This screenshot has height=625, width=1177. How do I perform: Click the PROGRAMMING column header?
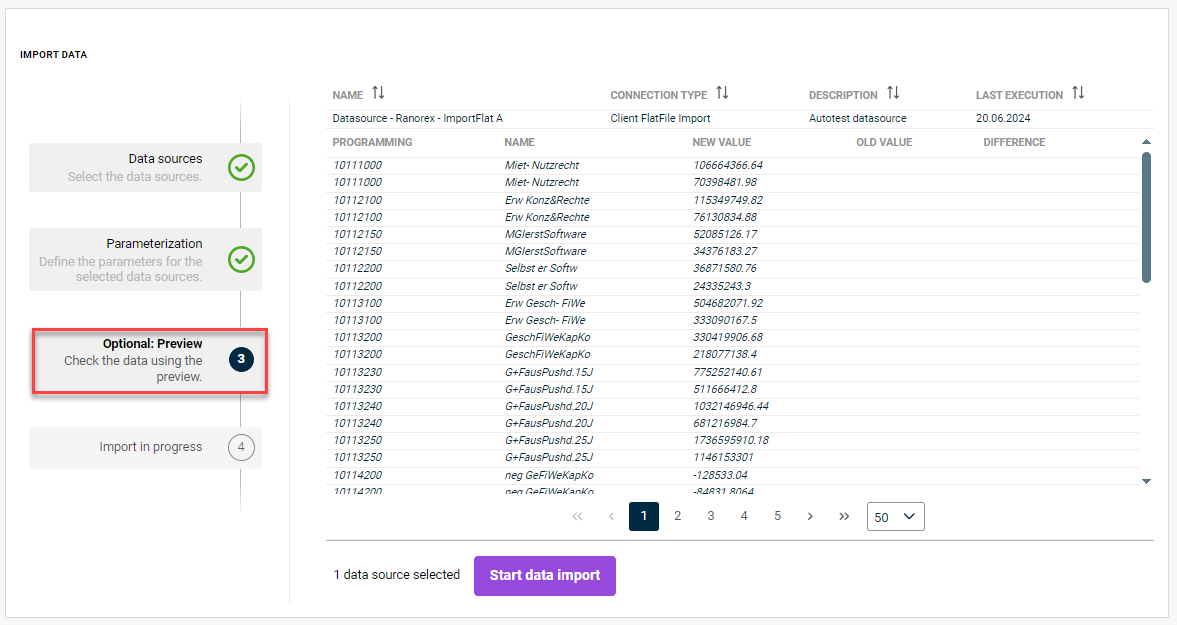click(372, 142)
